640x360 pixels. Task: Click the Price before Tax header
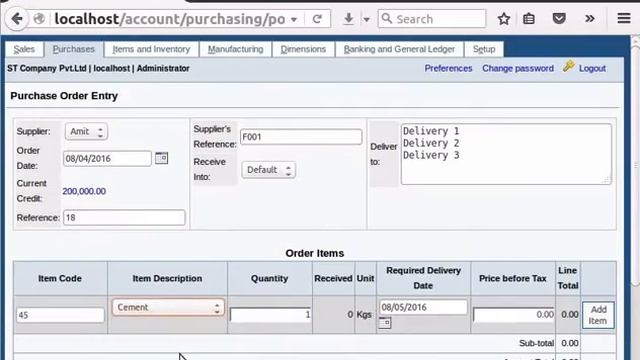(x=513, y=278)
